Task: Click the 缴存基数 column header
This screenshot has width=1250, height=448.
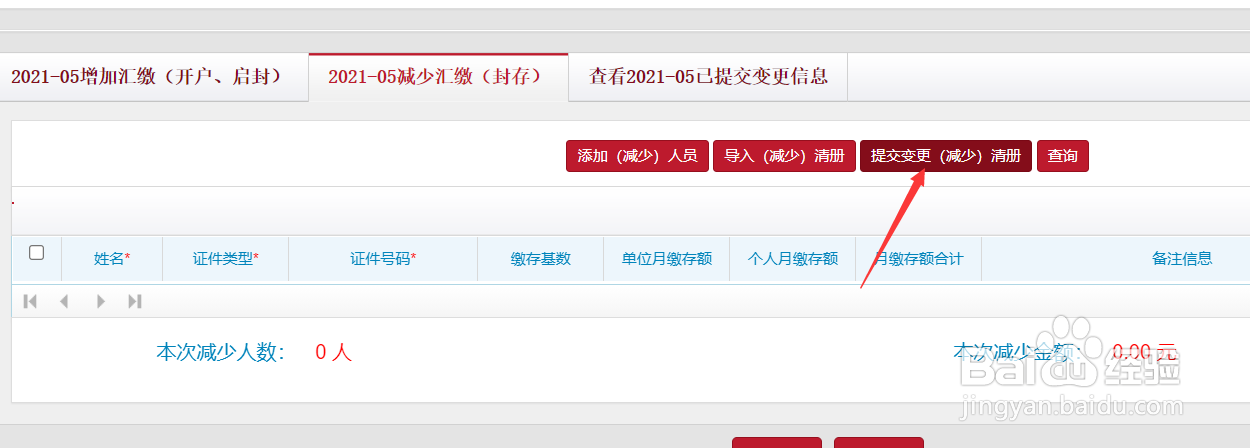Action: 541,259
